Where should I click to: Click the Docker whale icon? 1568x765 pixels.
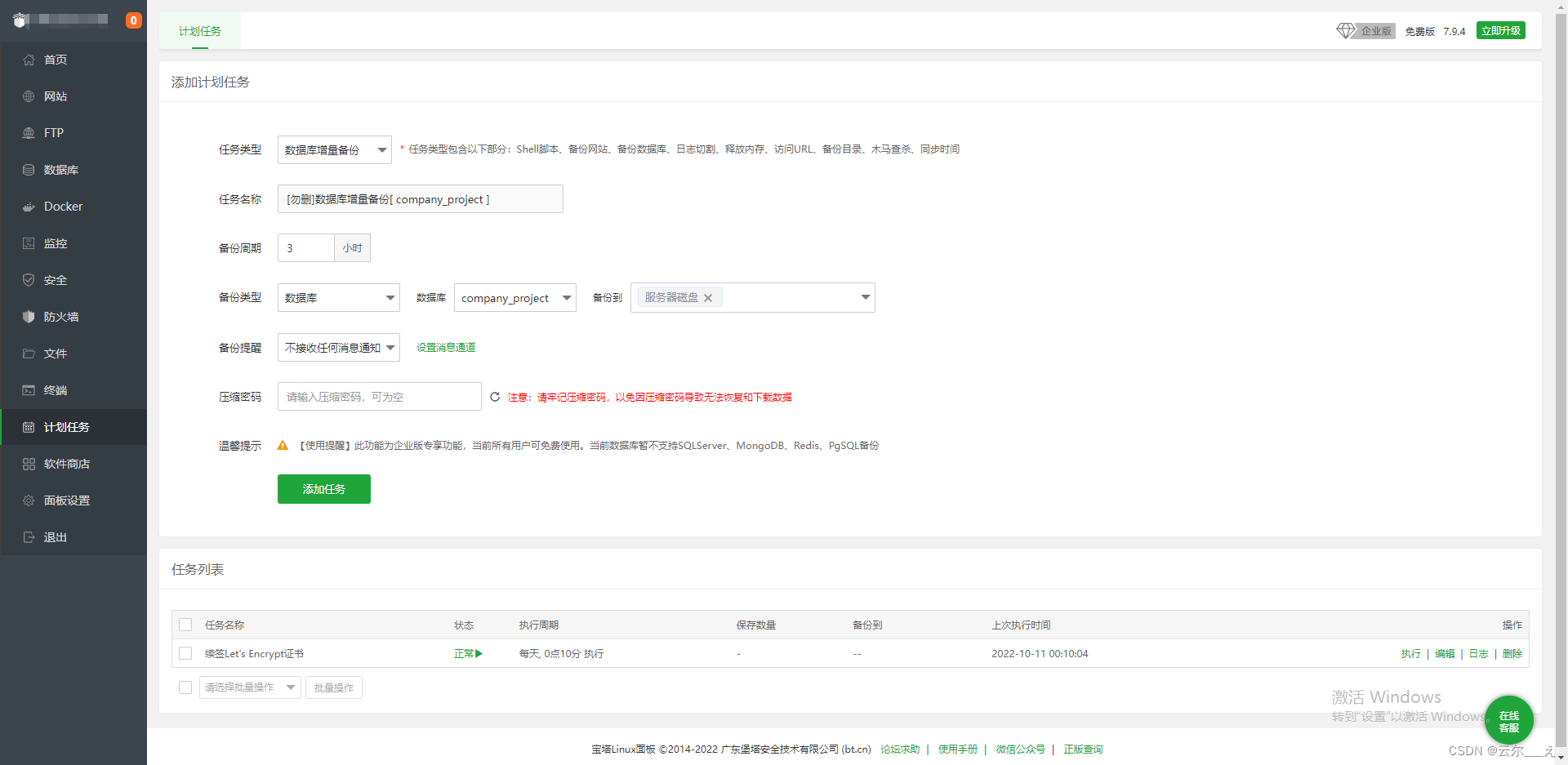tap(29, 207)
